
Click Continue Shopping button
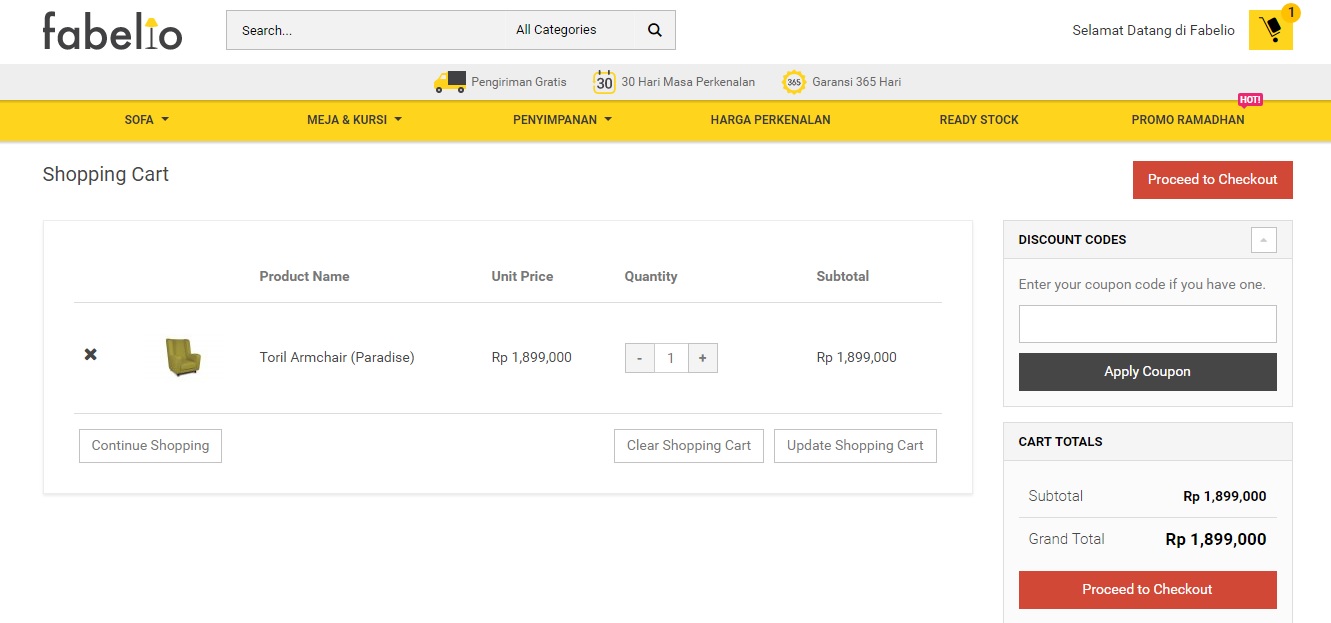(150, 446)
